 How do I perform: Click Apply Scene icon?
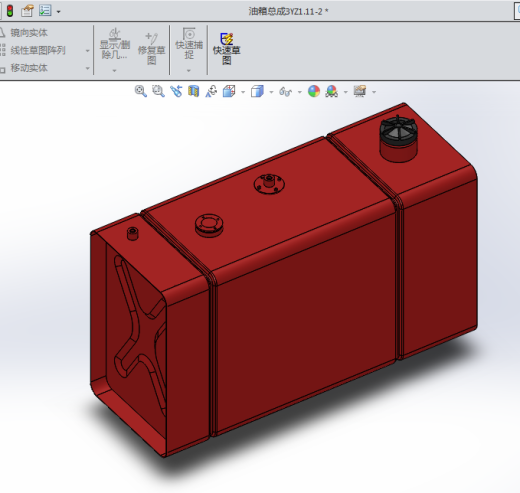(332, 91)
